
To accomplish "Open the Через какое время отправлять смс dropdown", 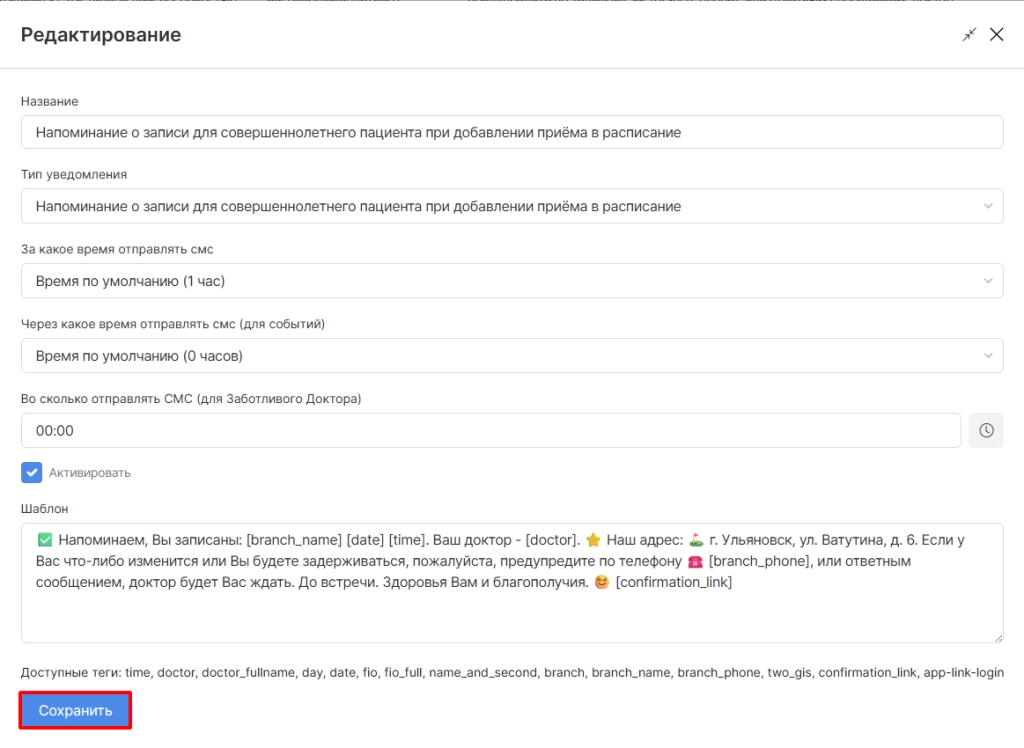I will click(x=511, y=355).
